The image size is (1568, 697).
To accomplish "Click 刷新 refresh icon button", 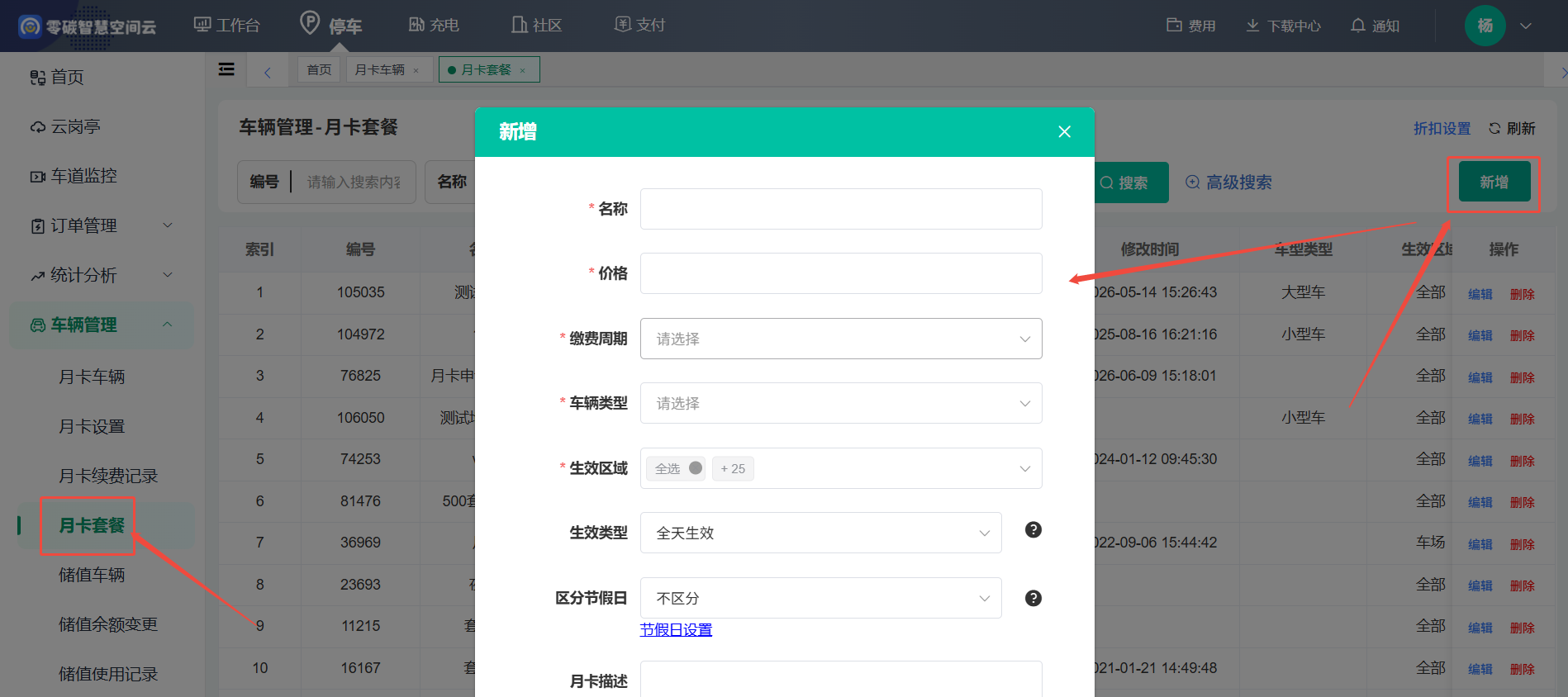I will tap(1512, 128).
